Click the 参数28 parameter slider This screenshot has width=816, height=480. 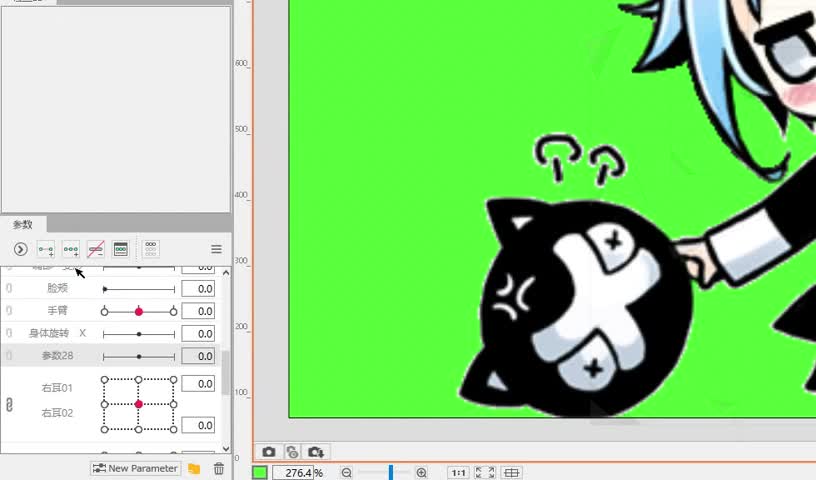pyautogui.click(x=139, y=357)
